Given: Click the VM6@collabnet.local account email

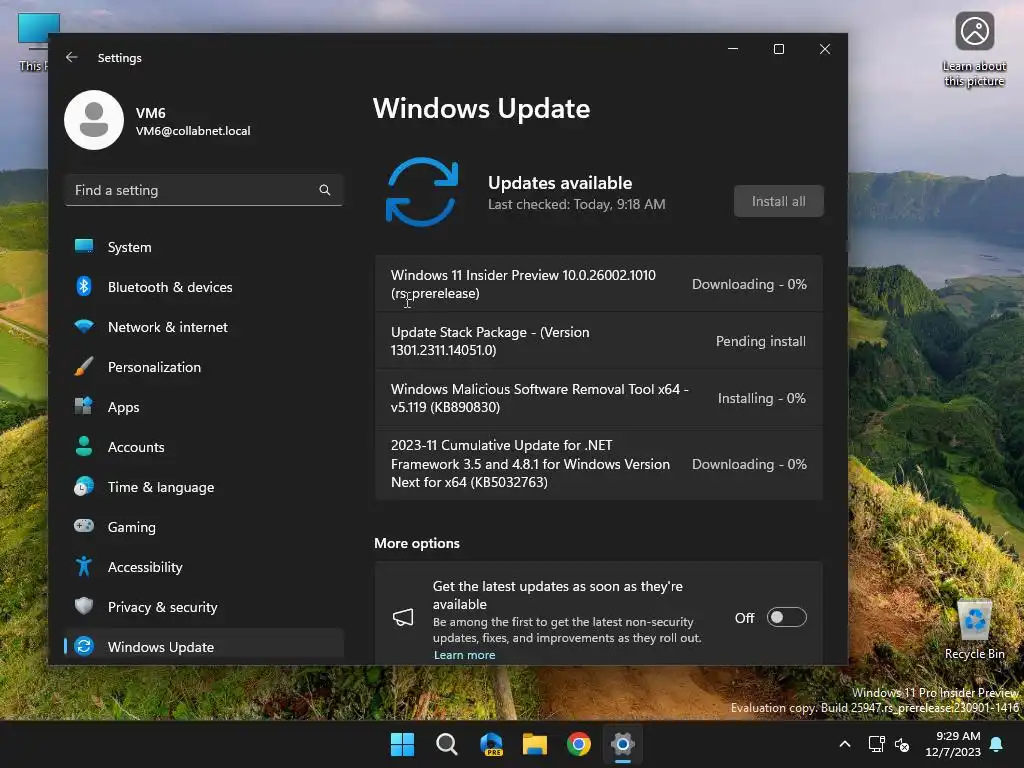Looking at the screenshot, I should pyautogui.click(x=193, y=131).
